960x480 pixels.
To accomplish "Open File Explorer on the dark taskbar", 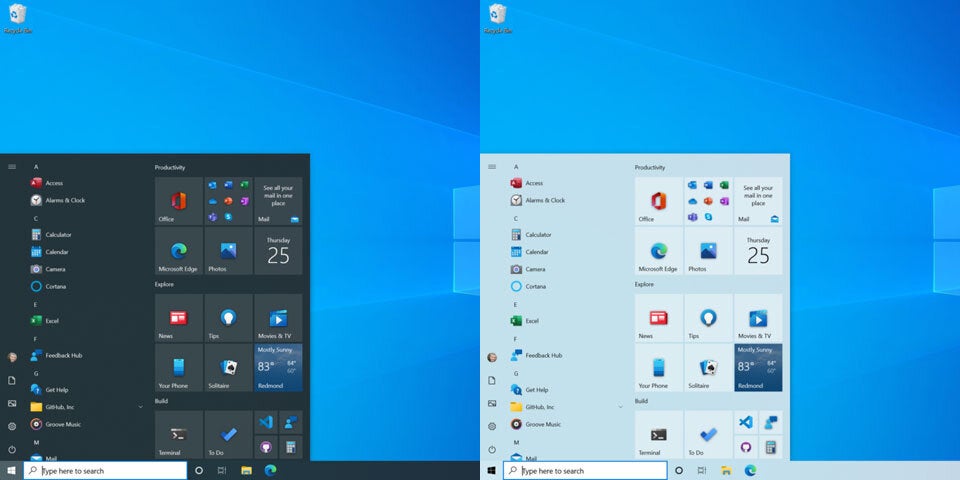I will pos(246,470).
